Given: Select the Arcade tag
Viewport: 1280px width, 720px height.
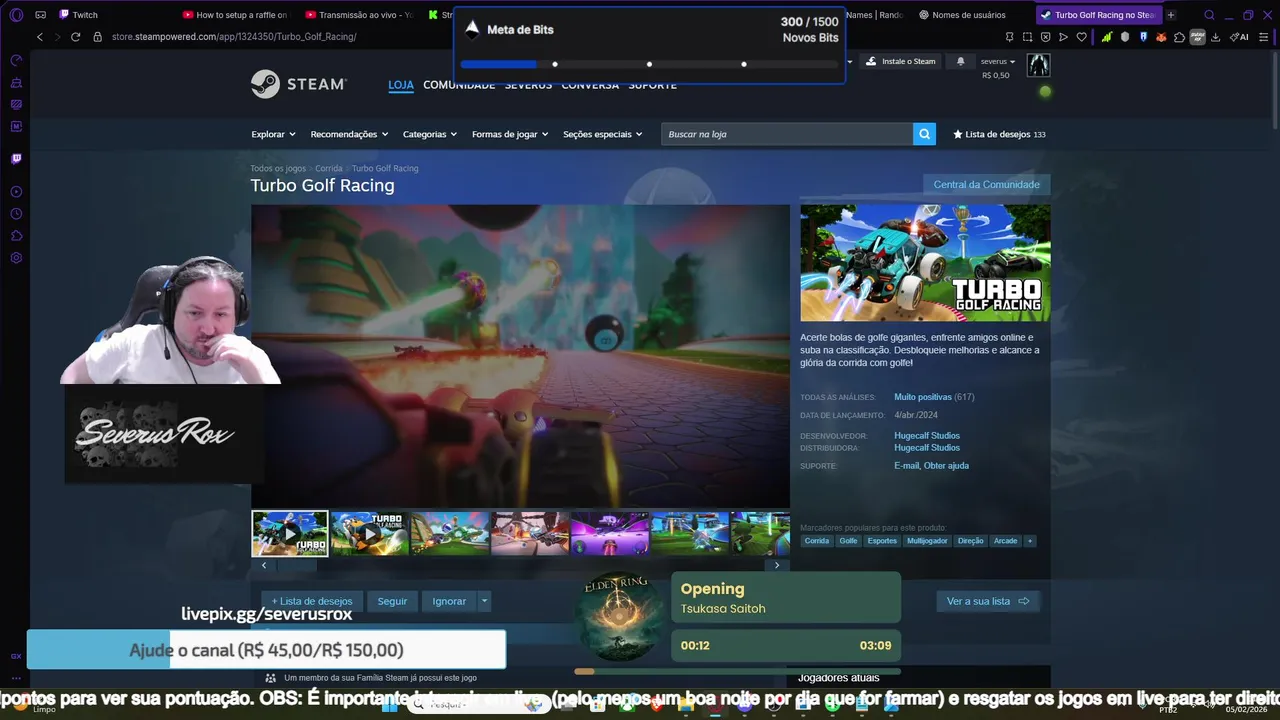Looking at the screenshot, I should pyautogui.click(x=1005, y=541).
